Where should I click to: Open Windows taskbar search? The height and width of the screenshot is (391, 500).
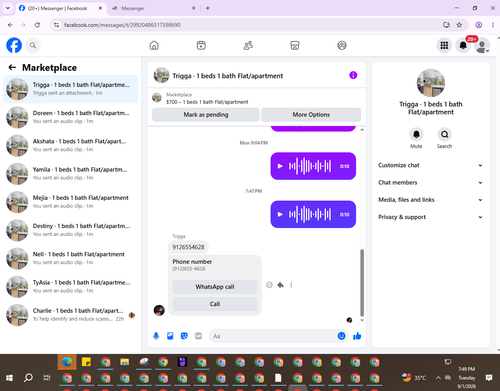(28, 378)
